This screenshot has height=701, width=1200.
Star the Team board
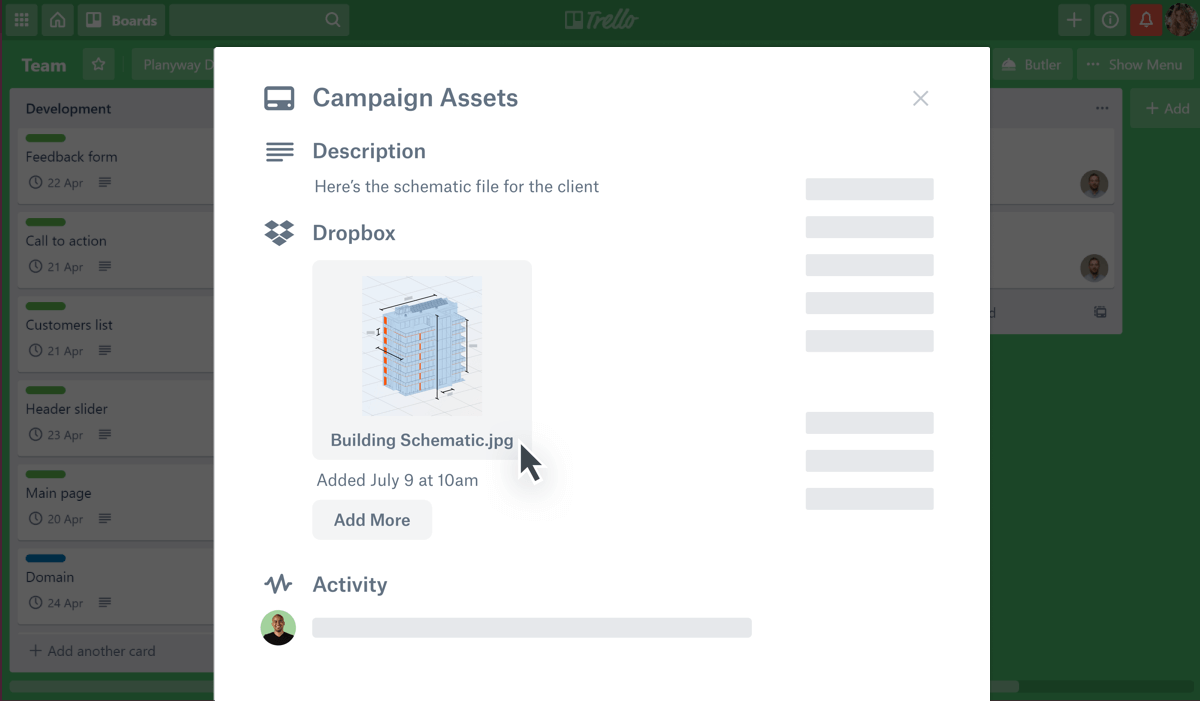(98, 63)
